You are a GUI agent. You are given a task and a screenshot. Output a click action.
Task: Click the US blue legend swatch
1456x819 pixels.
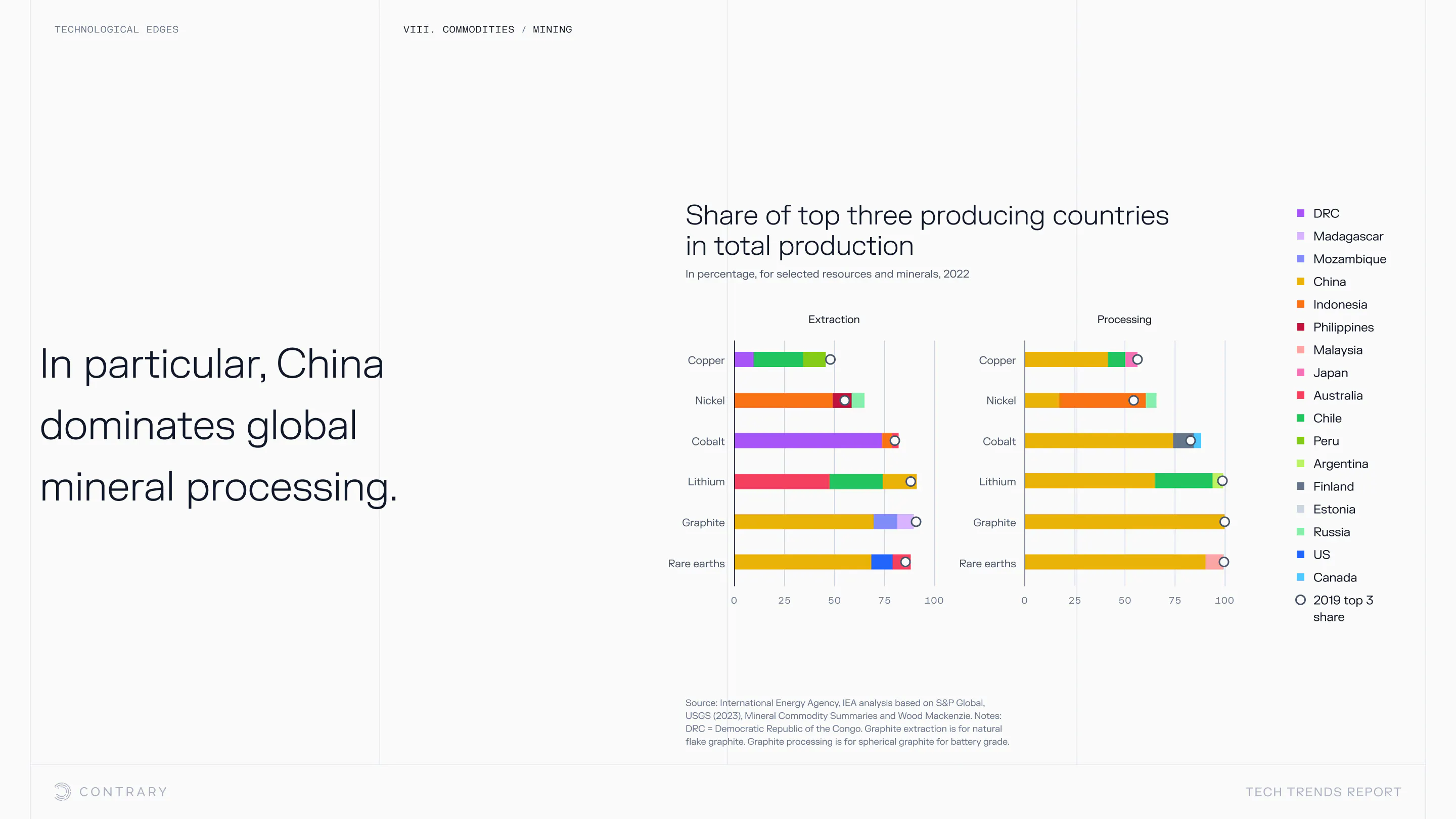(x=1301, y=555)
